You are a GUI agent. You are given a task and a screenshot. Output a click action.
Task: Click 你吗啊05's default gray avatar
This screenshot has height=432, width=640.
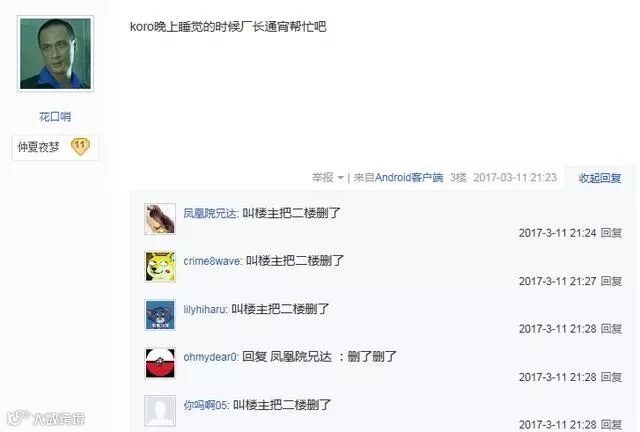click(160, 411)
